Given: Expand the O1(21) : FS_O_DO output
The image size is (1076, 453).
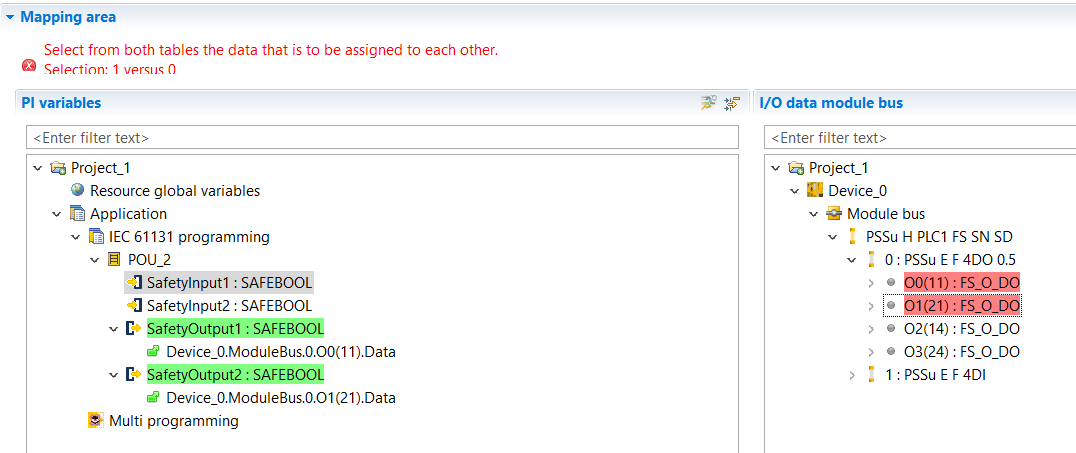Looking at the screenshot, I should tap(872, 305).
